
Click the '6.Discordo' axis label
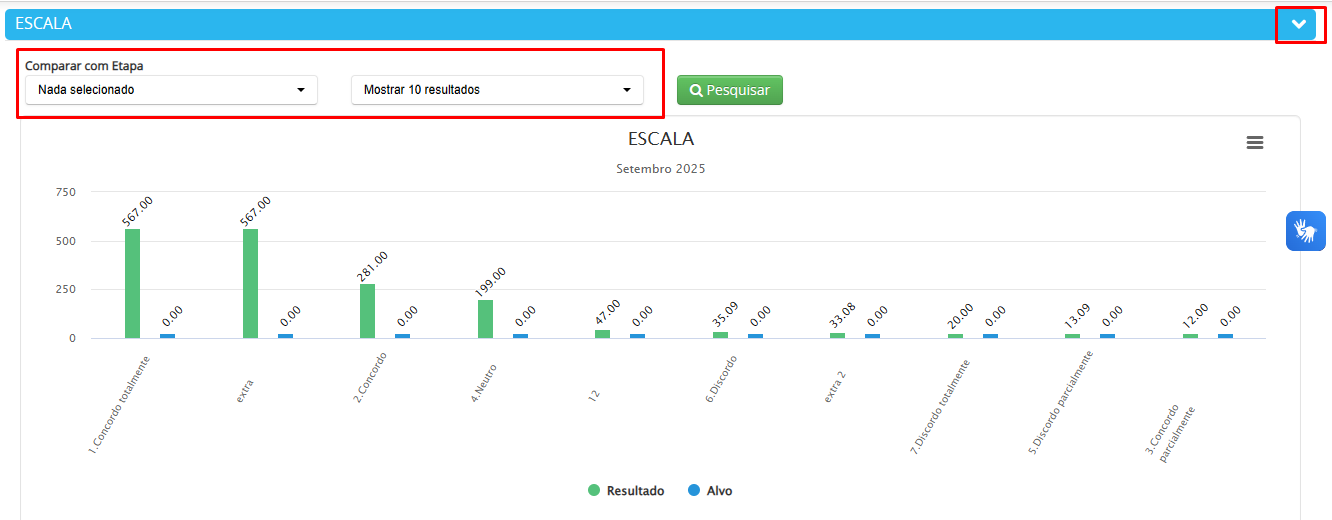[722, 378]
